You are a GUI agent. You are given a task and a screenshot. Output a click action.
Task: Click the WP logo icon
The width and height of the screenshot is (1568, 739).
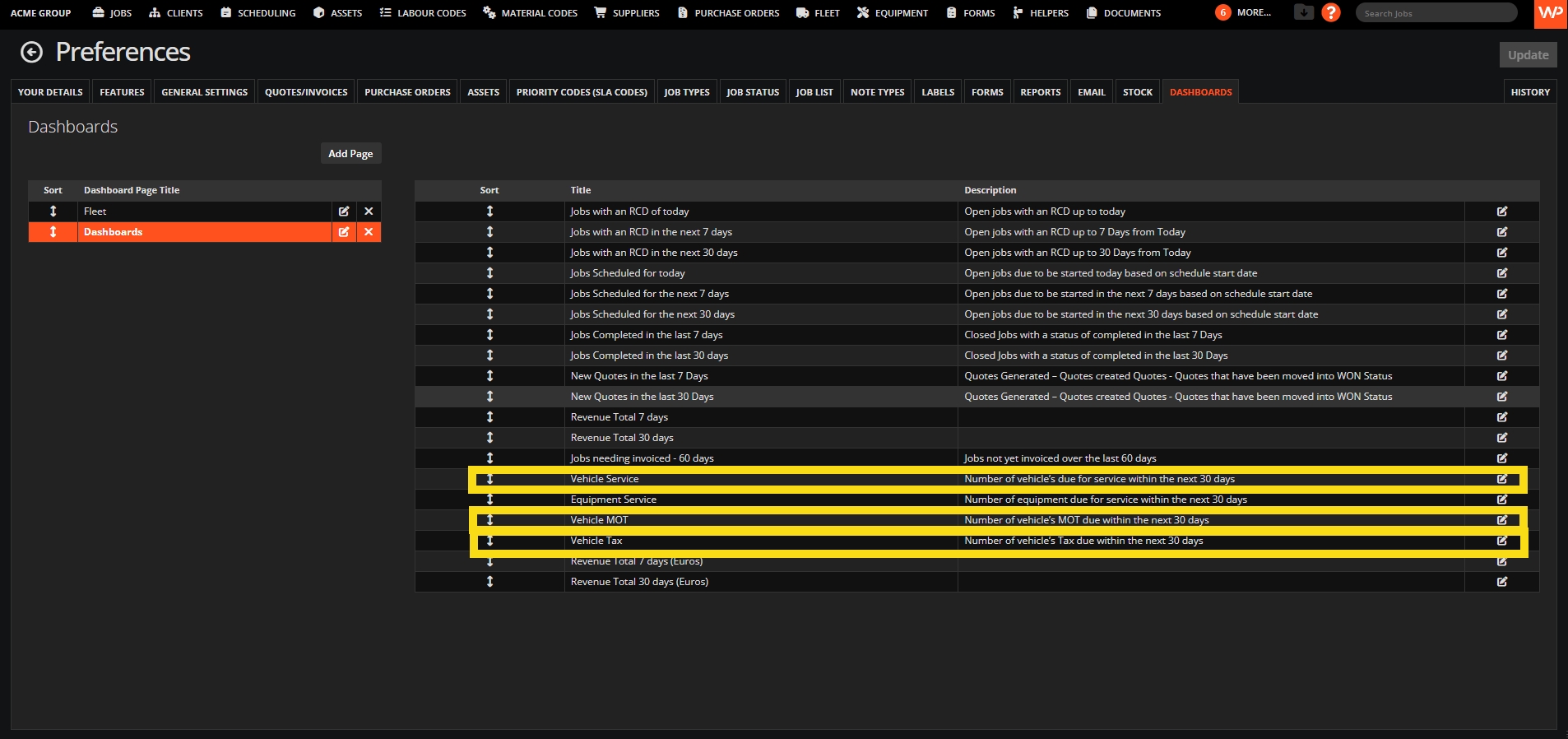[x=1551, y=13]
